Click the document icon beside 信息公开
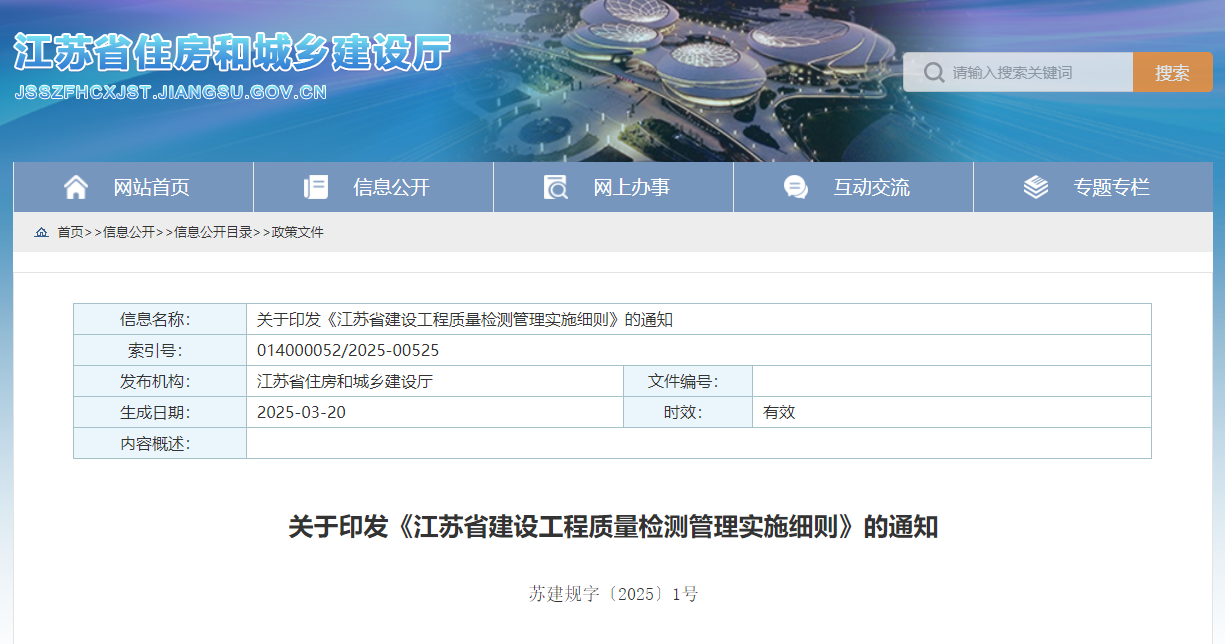The height and width of the screenshot is (644, 1225). click(315, 186)
